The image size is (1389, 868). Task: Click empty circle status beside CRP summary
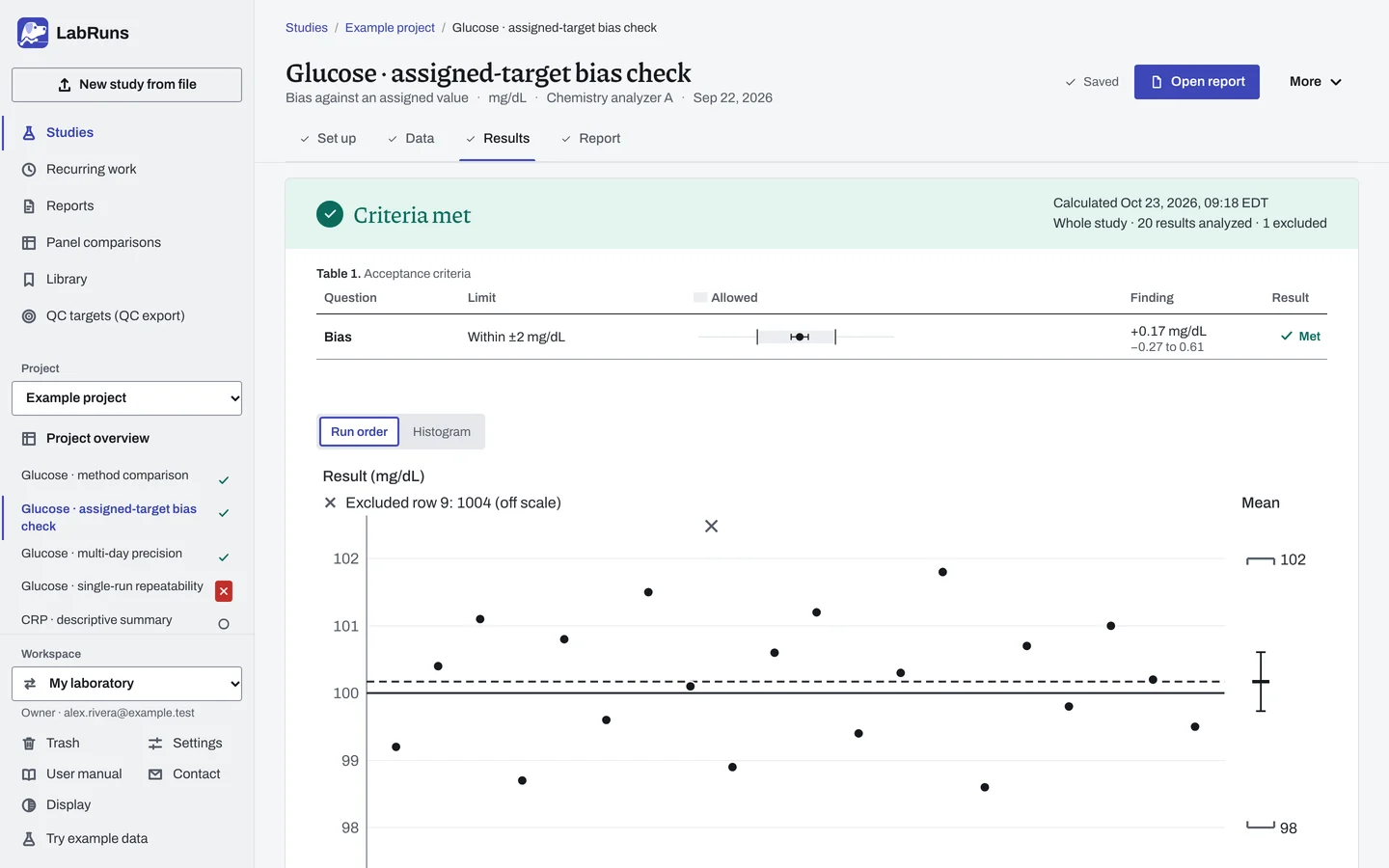[224, 624]
